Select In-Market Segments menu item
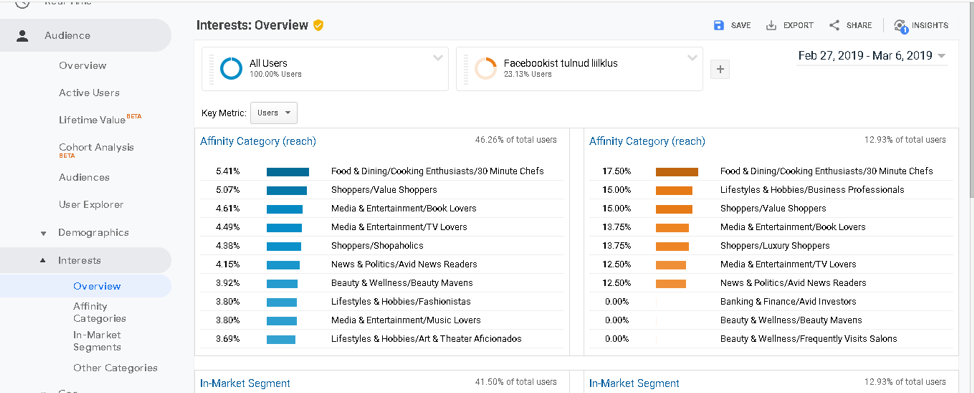This screenshot has height=393, width=974. click(x=98, y=341)
